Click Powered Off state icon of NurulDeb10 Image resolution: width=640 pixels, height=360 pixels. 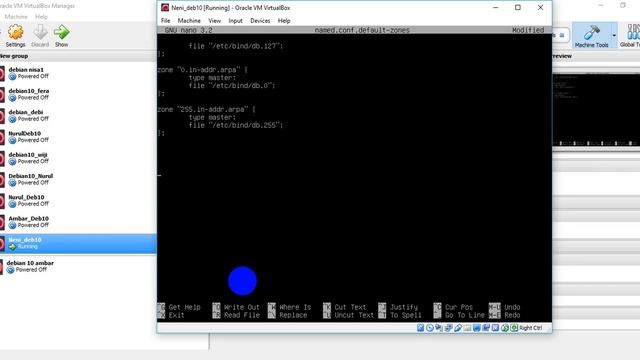pyautogui.click(x=13, y=140)
